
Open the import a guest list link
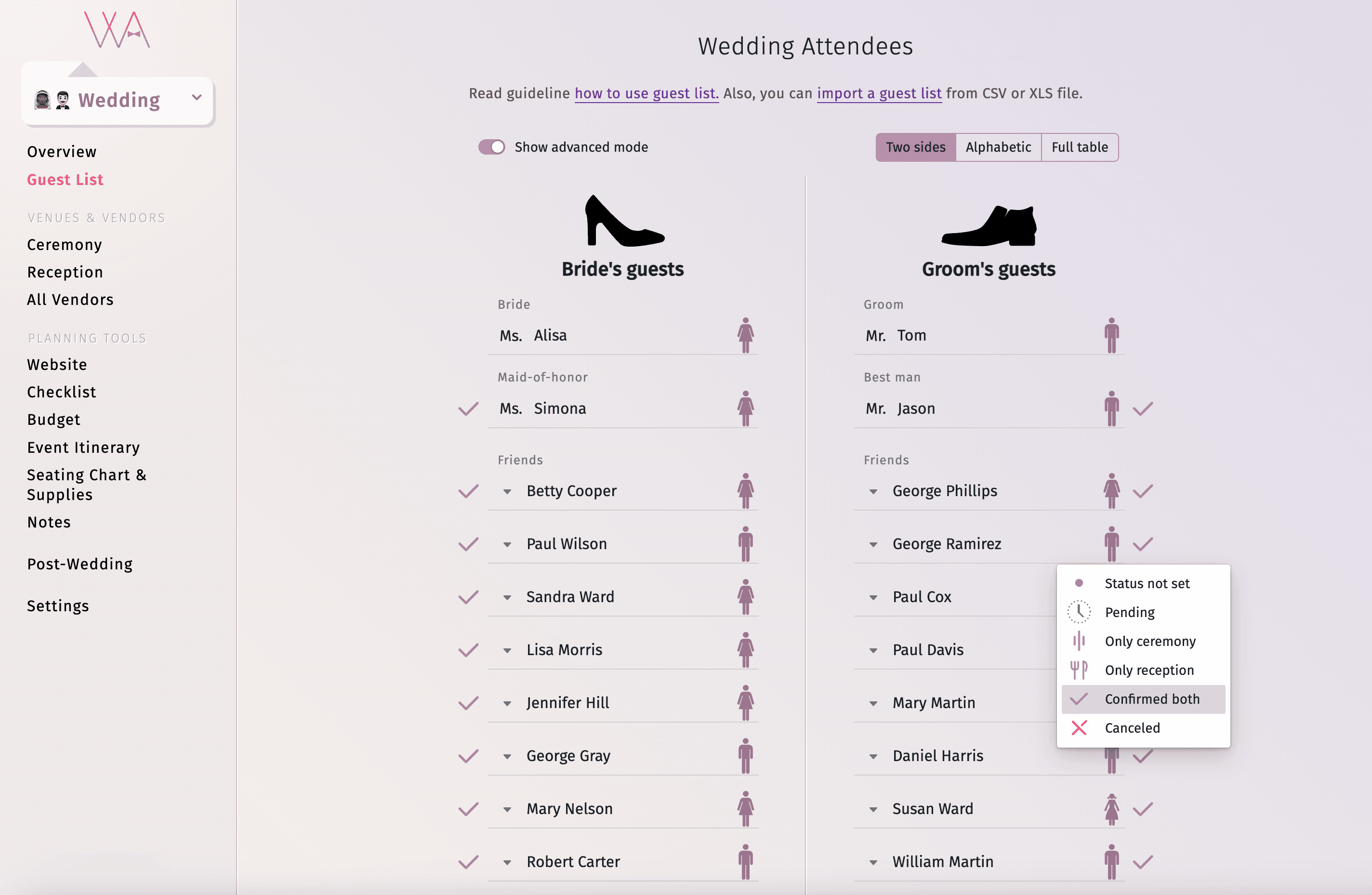[x=879, y=93]
